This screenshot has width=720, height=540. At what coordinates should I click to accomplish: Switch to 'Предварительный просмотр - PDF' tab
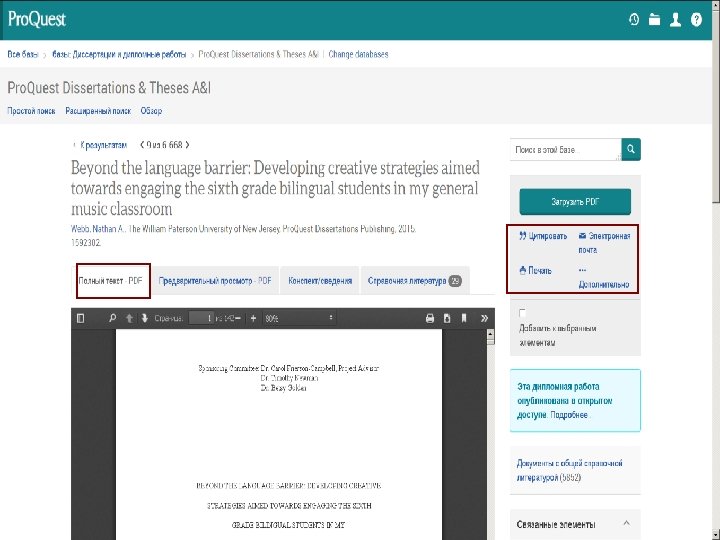coord(215,281)
